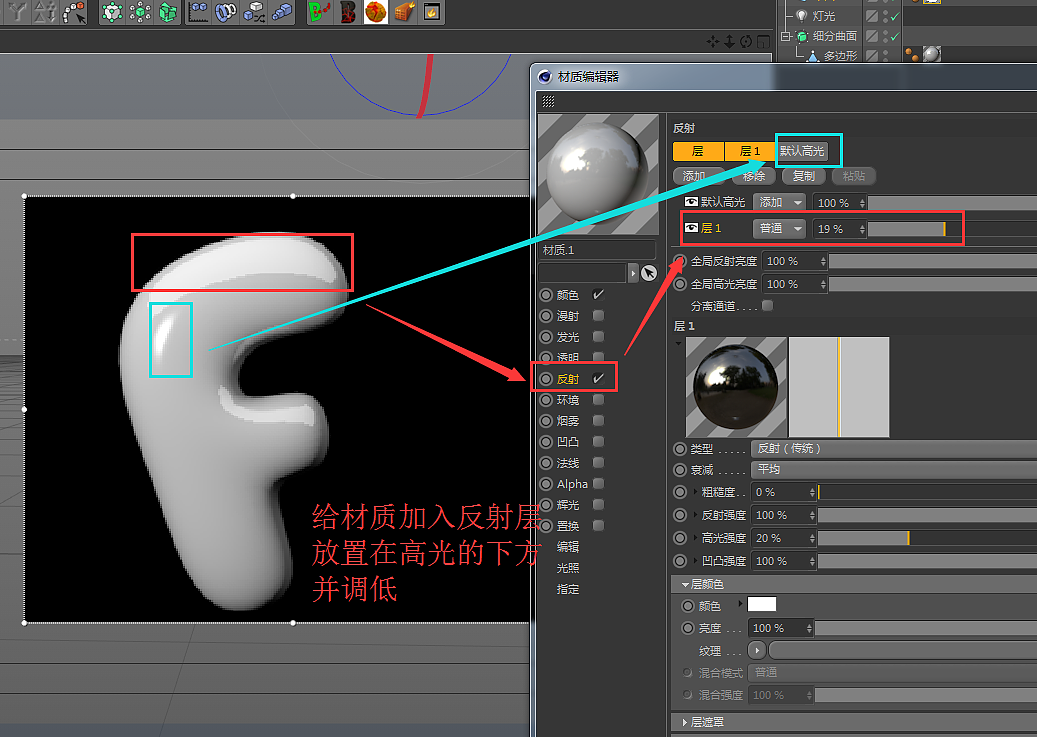Click the 纹理 arrow button
This screenshot has width=1037, height=737.
coord(757,650)
